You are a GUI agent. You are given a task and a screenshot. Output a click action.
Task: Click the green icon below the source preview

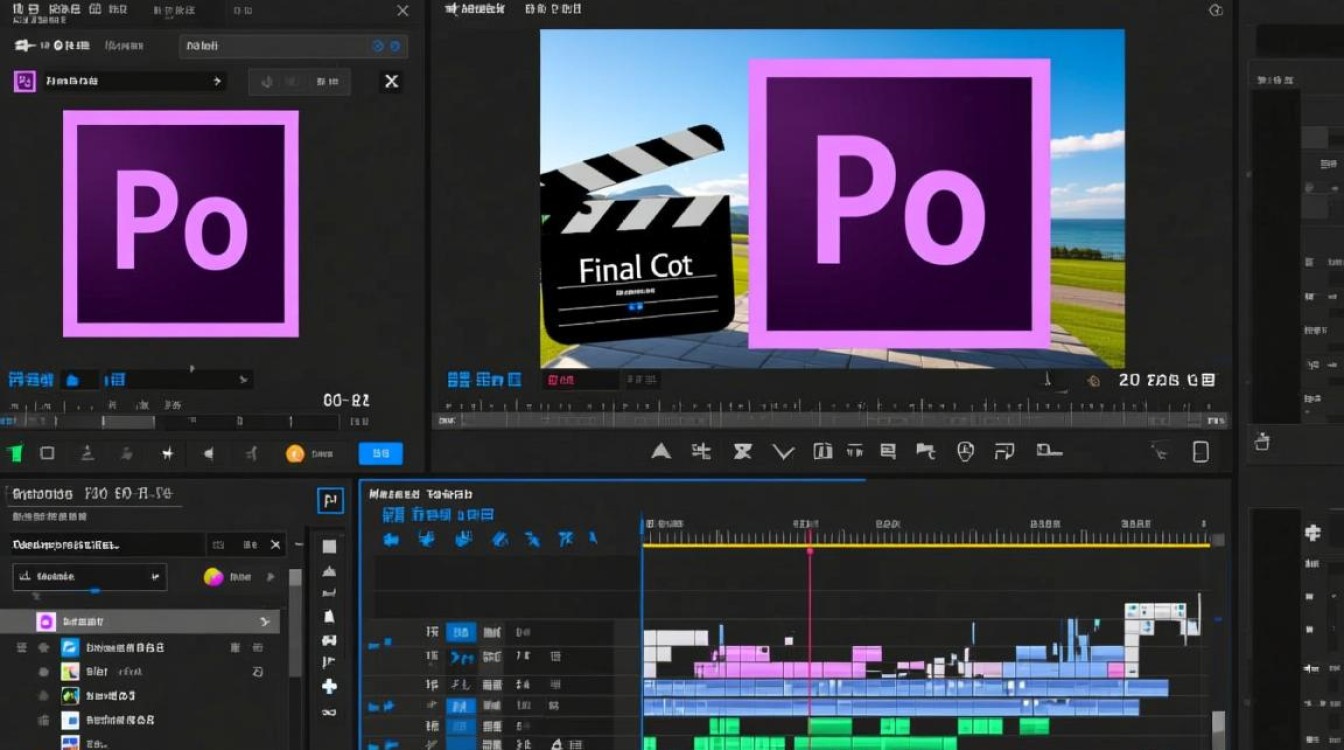[14, 454]
